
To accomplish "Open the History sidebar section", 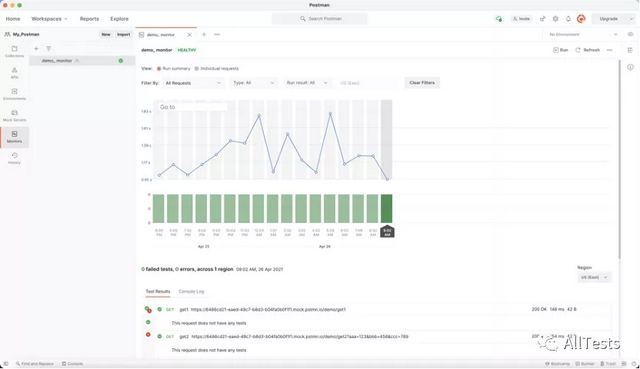I will click(14, 158).
